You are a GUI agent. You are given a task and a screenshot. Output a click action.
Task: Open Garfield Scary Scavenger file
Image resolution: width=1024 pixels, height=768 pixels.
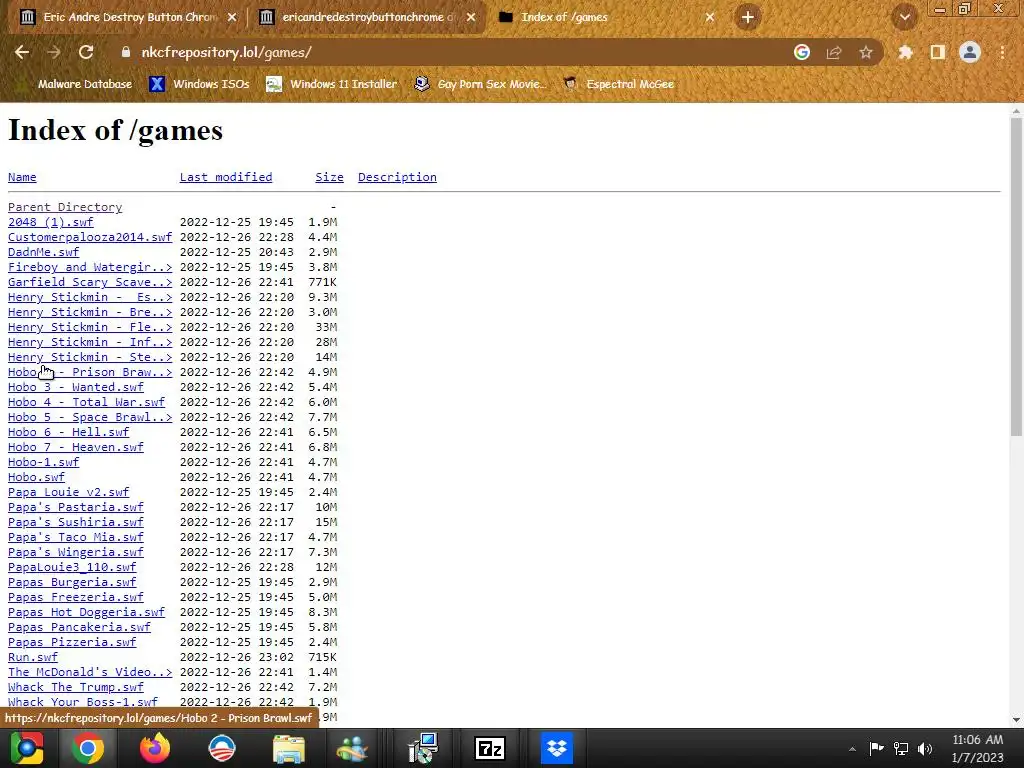(x=90, y=282)
